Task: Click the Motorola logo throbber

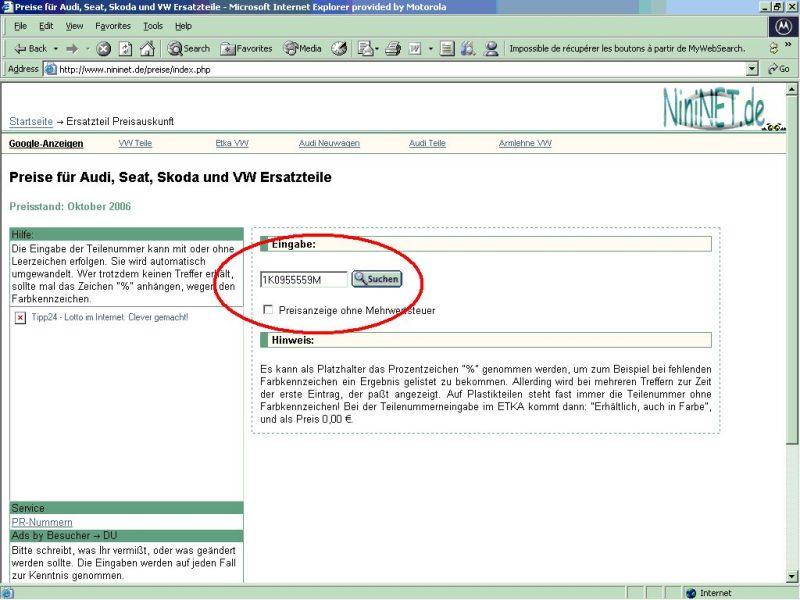Action: click(x=784, y=27)
